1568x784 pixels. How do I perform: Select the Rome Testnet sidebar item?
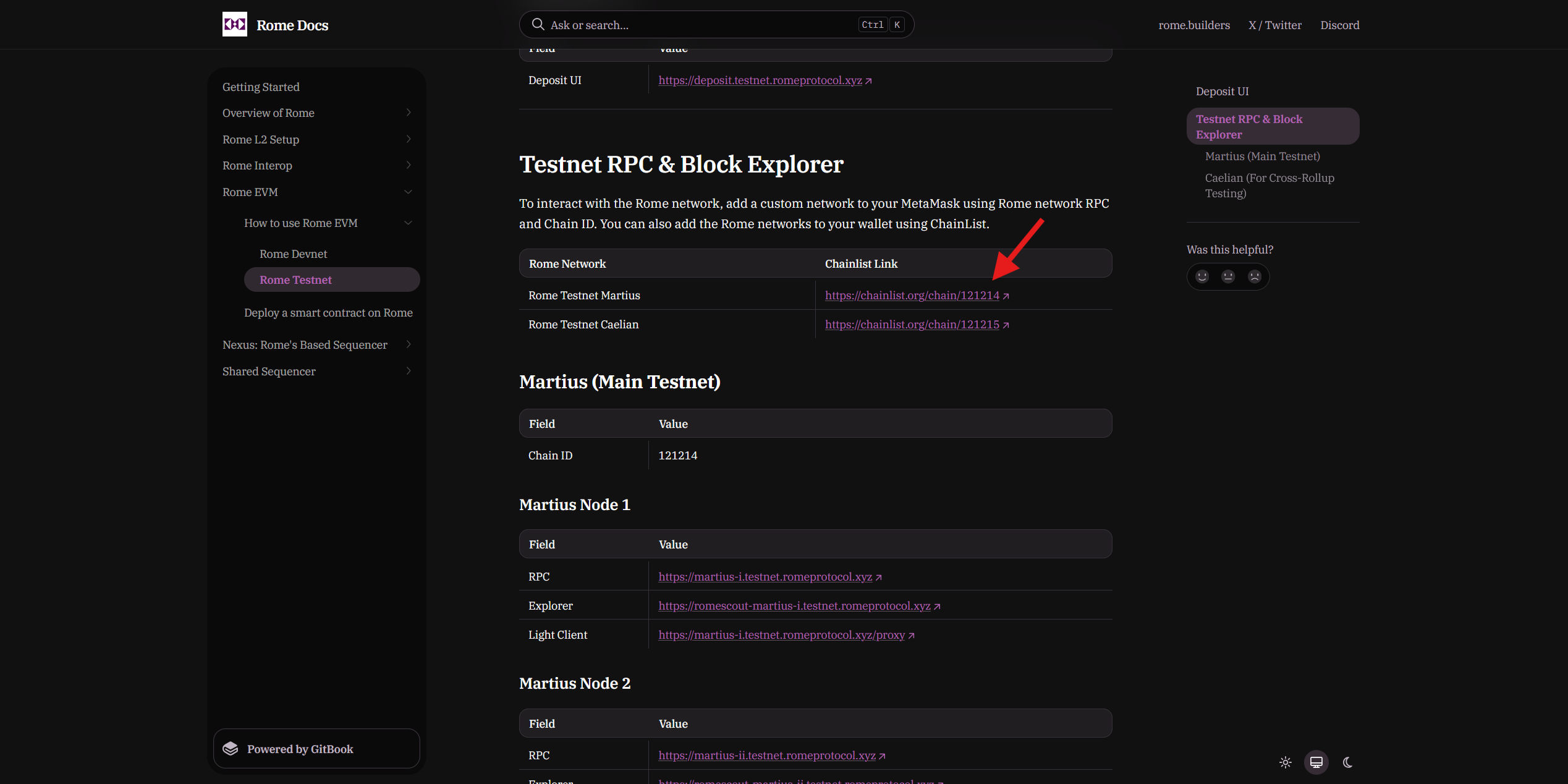click(x=332, y=279)
